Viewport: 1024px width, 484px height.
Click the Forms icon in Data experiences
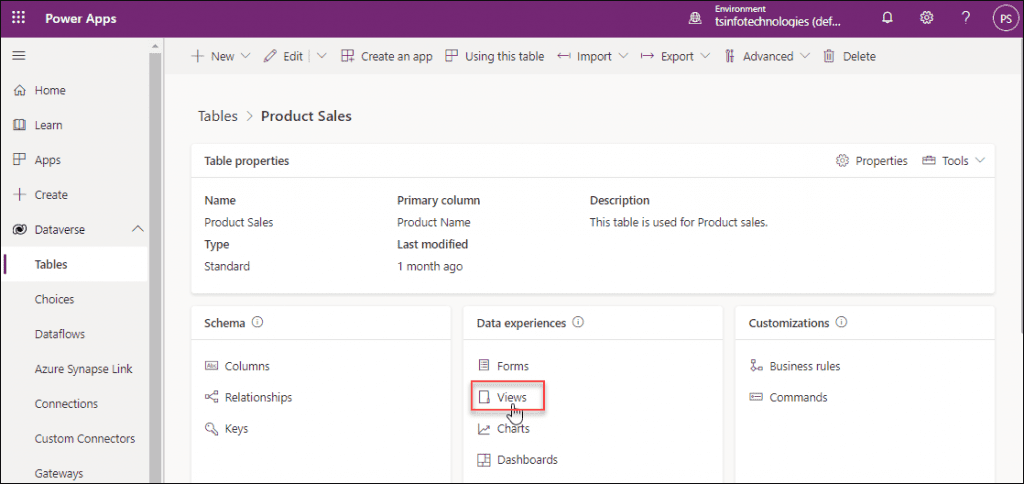coord(484,366)
